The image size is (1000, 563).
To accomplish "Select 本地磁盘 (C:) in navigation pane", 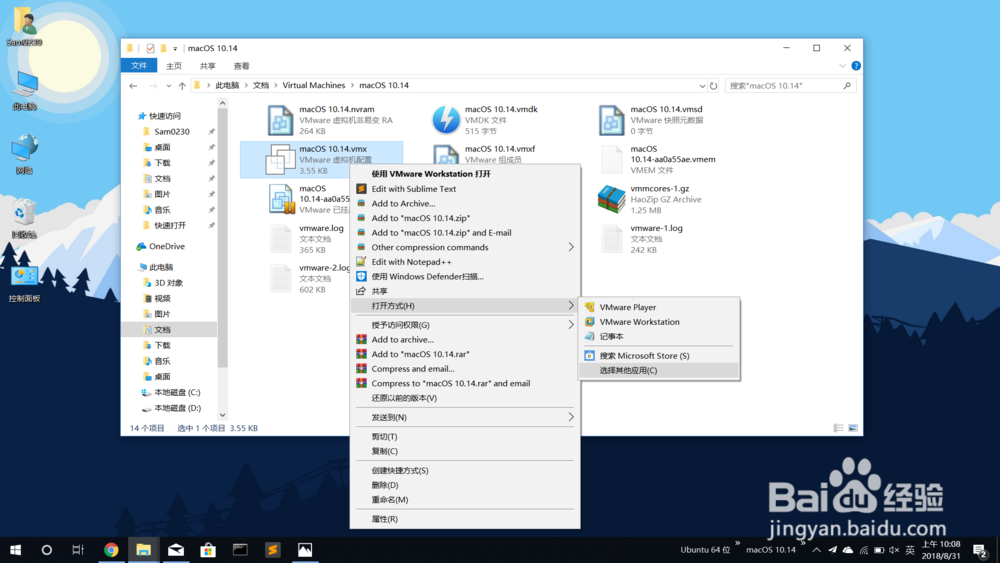I will [177, 392].
